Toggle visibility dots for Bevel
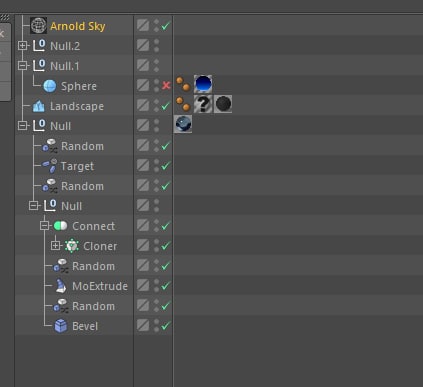 pyautogui.click(x=156, y=326)
